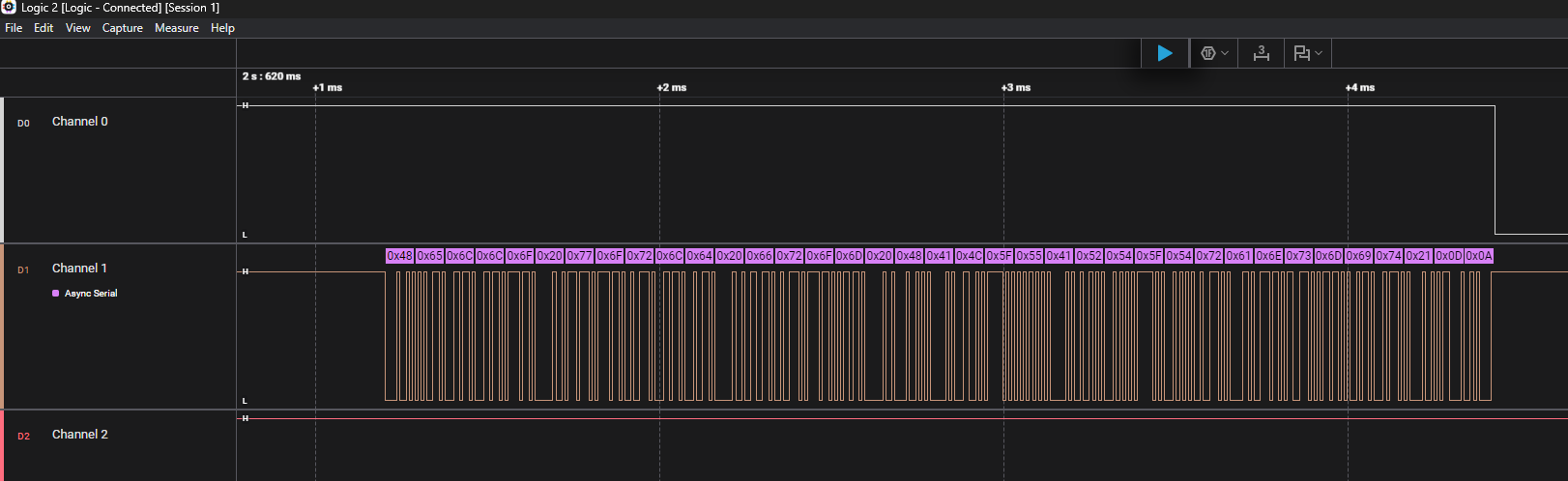Select the decoded 0x66 byte box

click(x=760, y=256)
